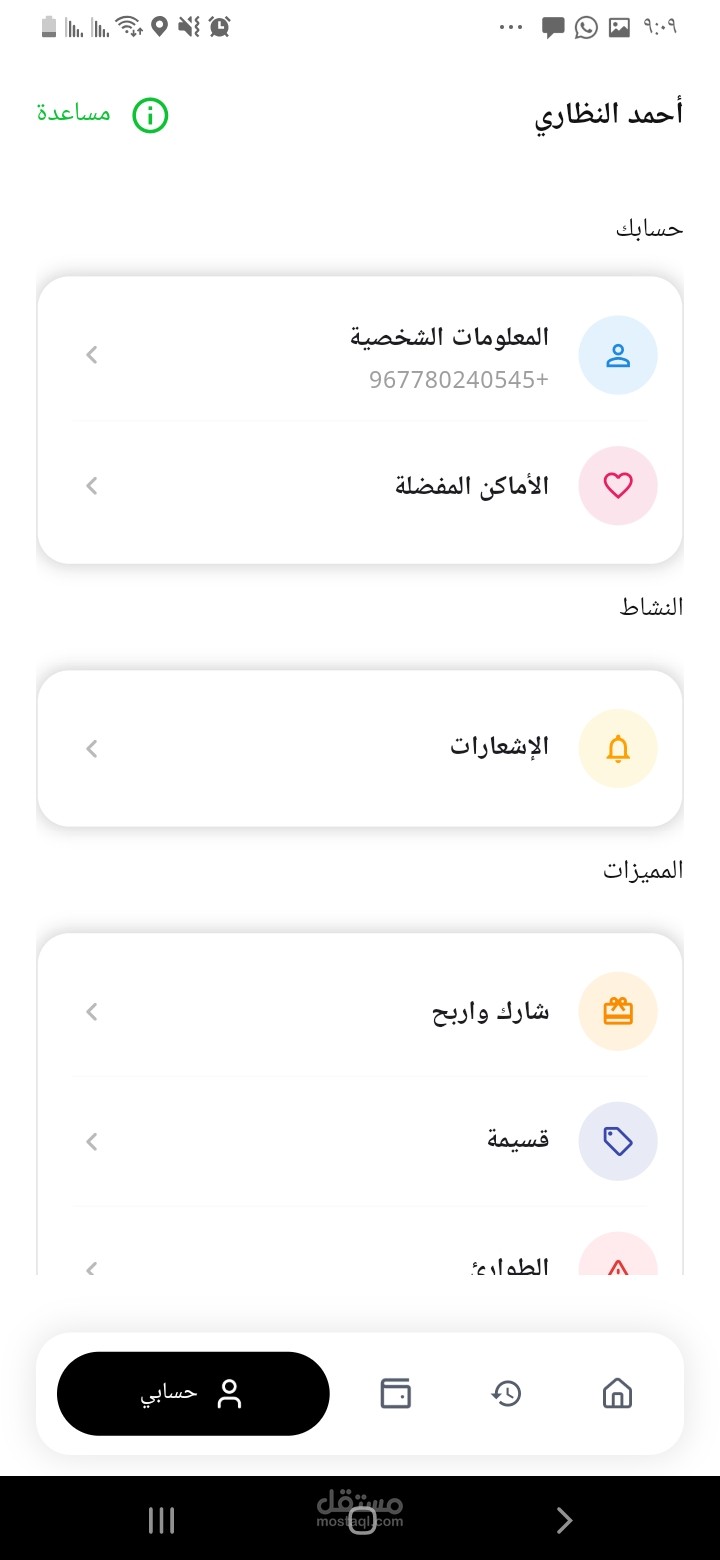Expand الإشعارات using its chevron arrow

pyautogui.click(x=92, y=748)
